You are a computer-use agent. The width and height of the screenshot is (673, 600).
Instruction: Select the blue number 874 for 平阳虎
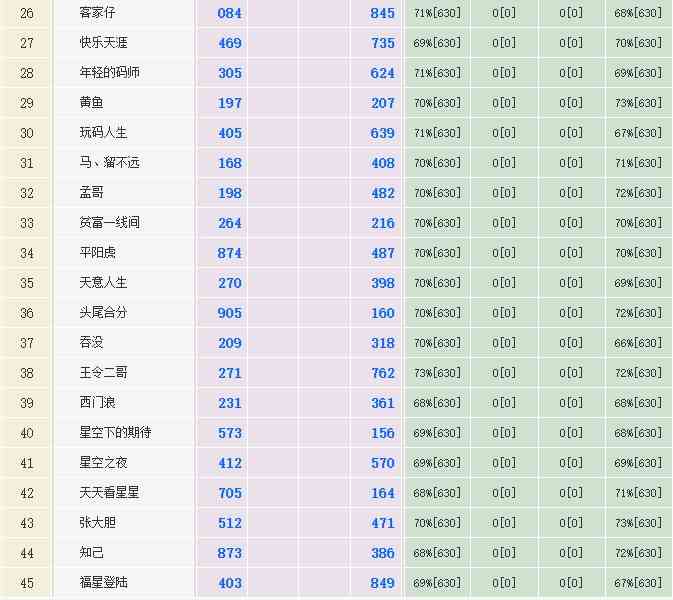[x=230, y=253]
